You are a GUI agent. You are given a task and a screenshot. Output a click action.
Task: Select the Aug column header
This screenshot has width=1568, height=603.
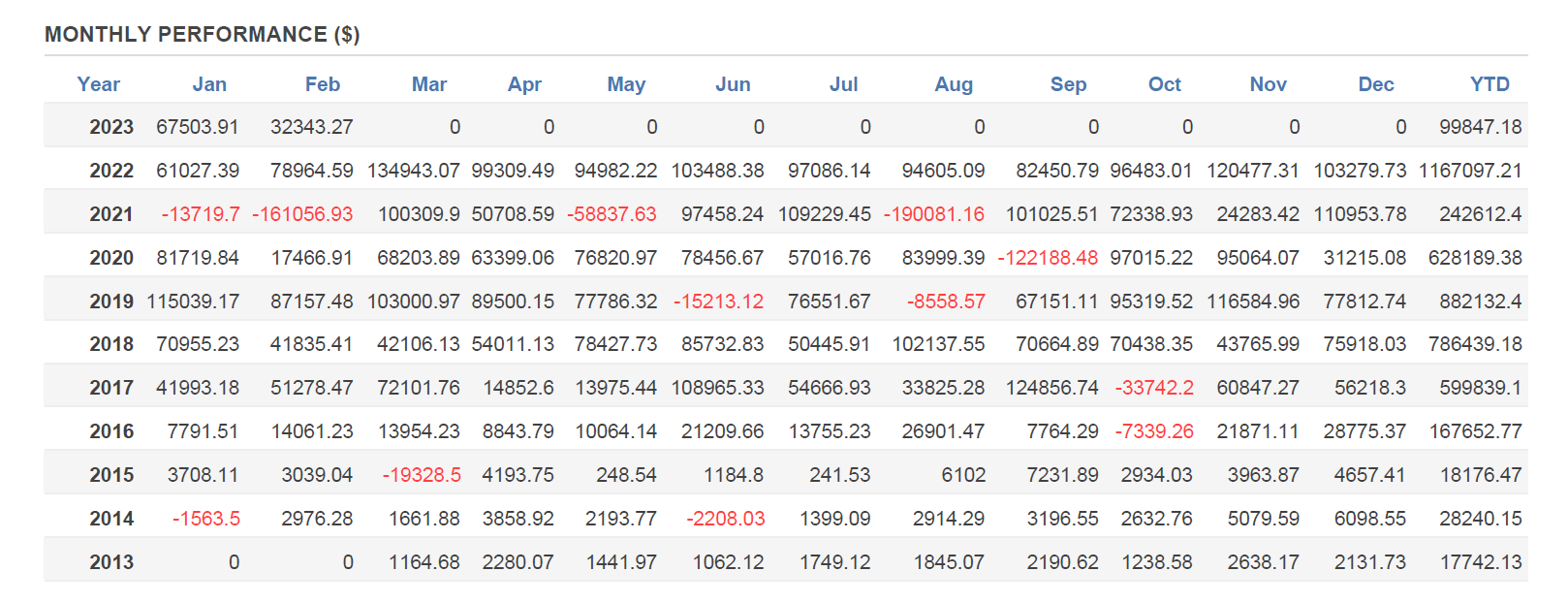tap(954, 84)
